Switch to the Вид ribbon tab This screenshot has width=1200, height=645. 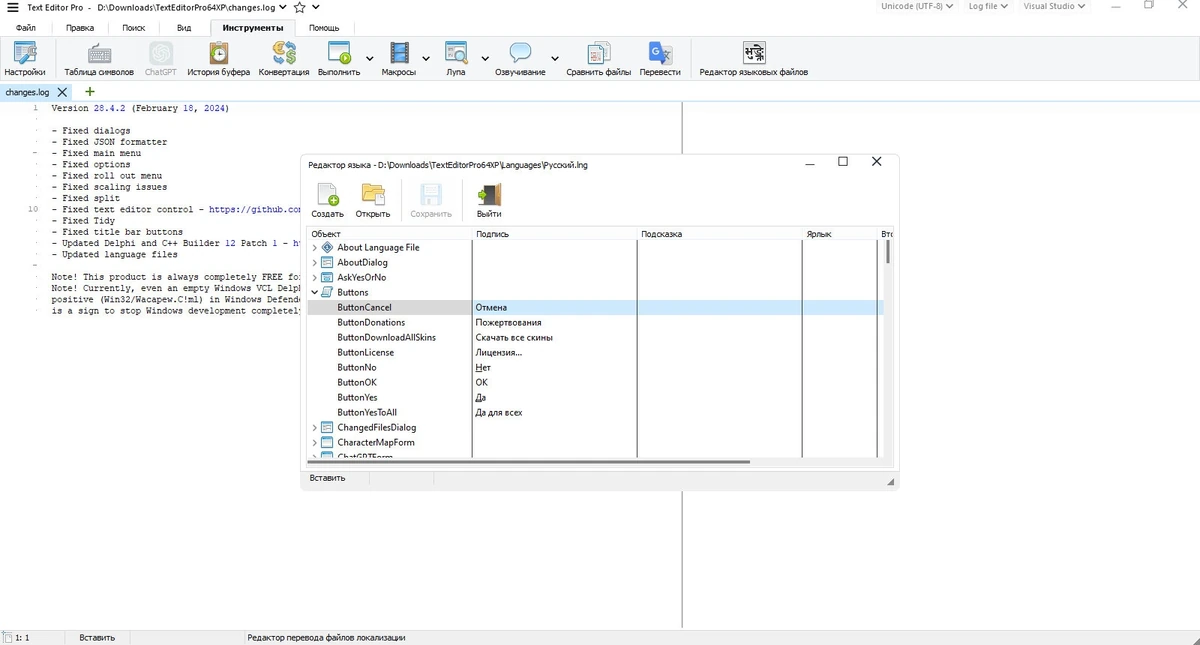184,28
